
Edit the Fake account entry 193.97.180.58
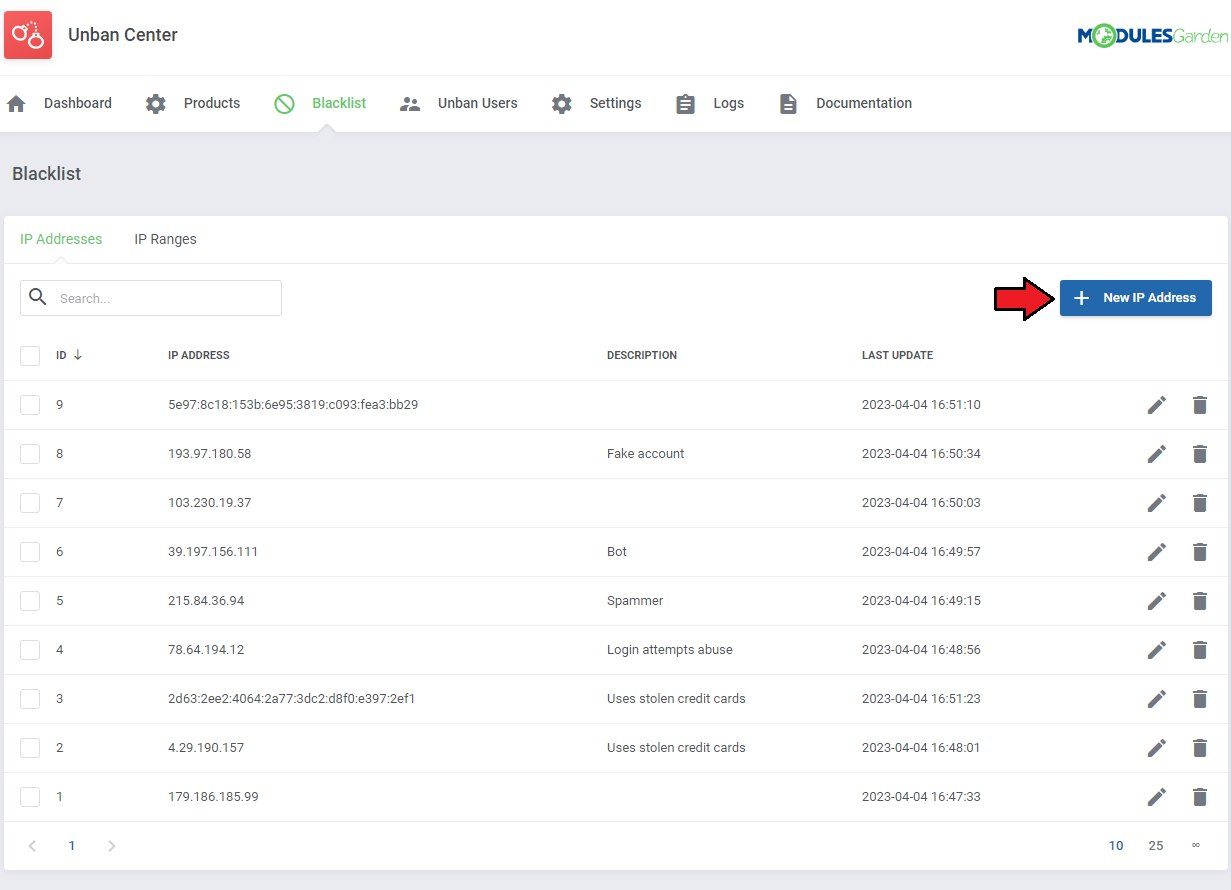[x=1157, y=454]
